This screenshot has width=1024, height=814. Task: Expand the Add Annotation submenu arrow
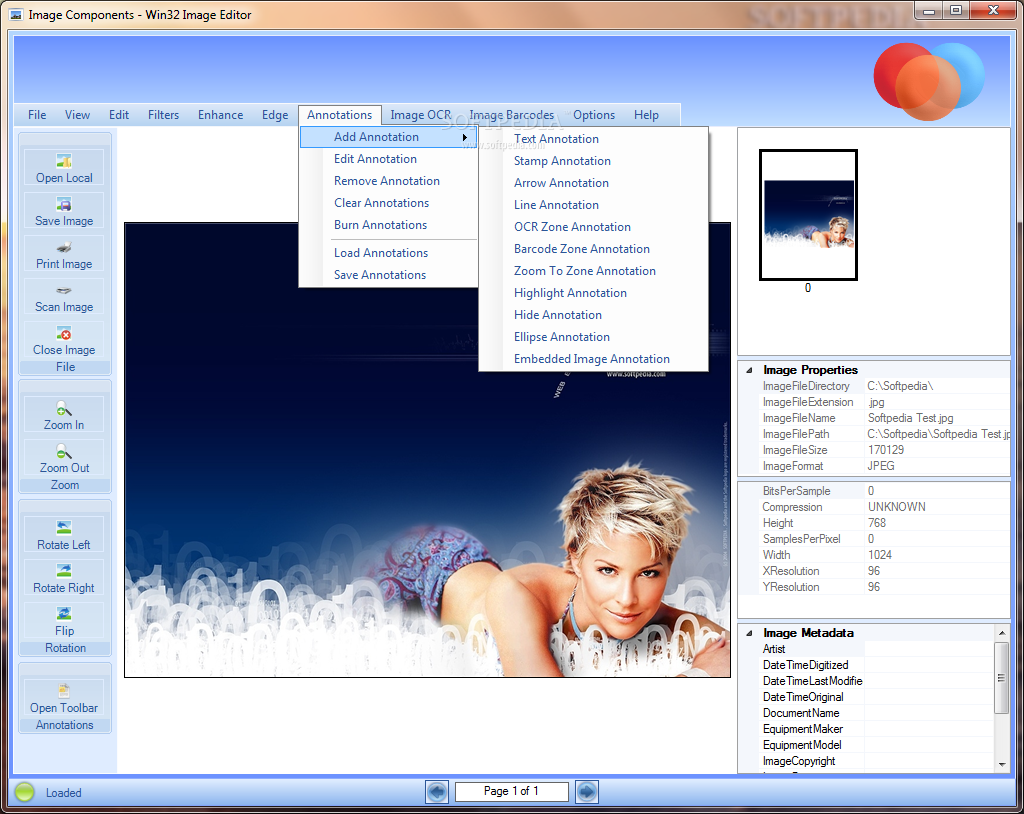pos(464,137)
